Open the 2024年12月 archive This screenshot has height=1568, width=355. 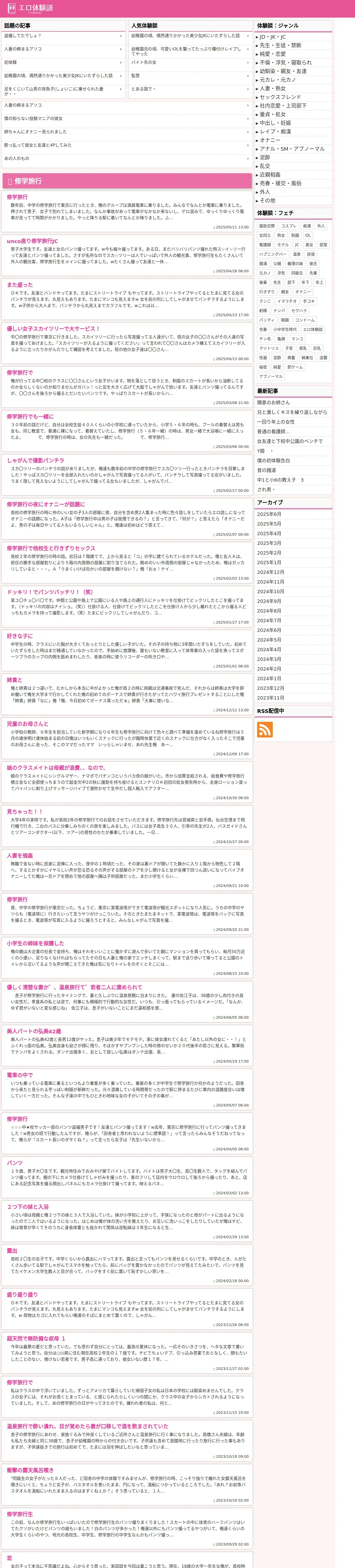pyautogui.click(x=270, y=572)
